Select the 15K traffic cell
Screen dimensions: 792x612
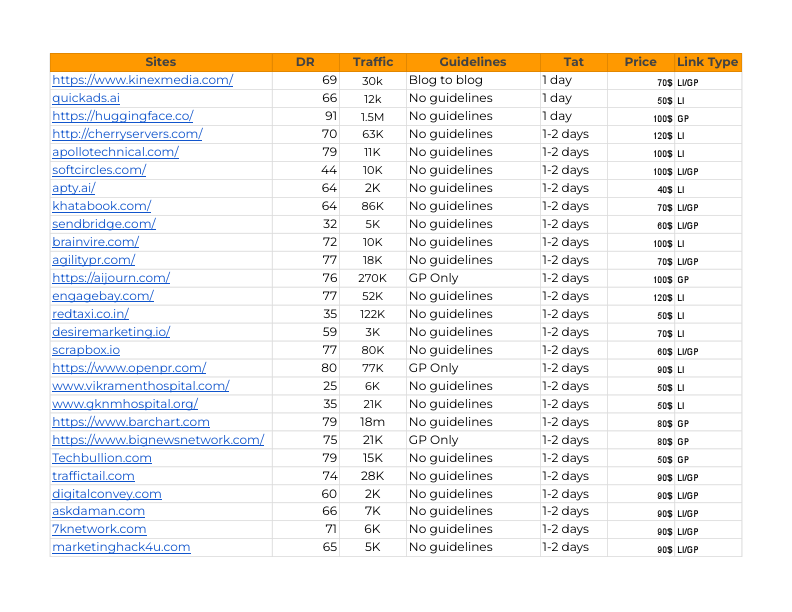pos(373,458)
